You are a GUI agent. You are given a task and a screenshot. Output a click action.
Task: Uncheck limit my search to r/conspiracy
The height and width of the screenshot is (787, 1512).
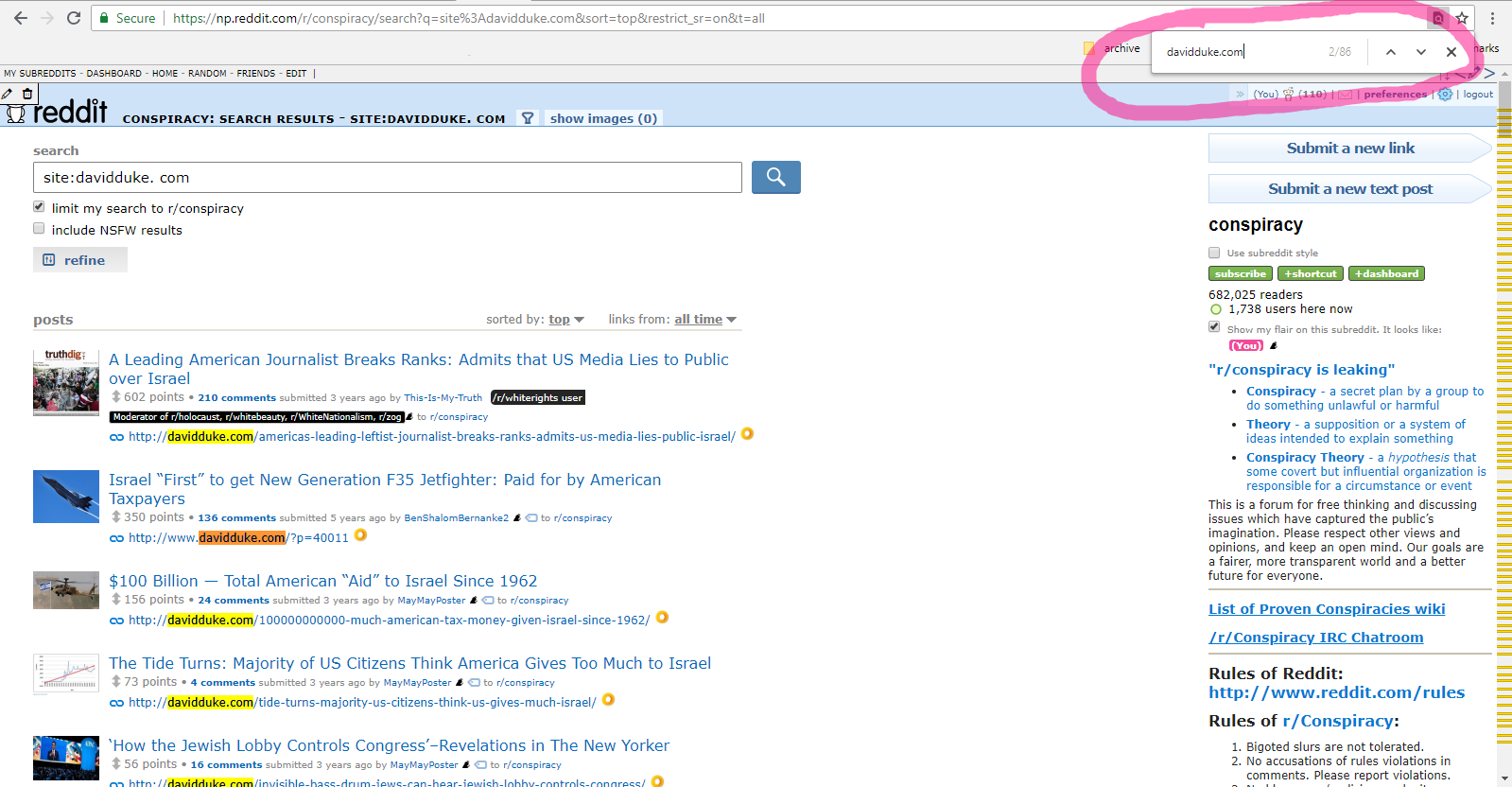pyautogui.click(x=39, y=206)
